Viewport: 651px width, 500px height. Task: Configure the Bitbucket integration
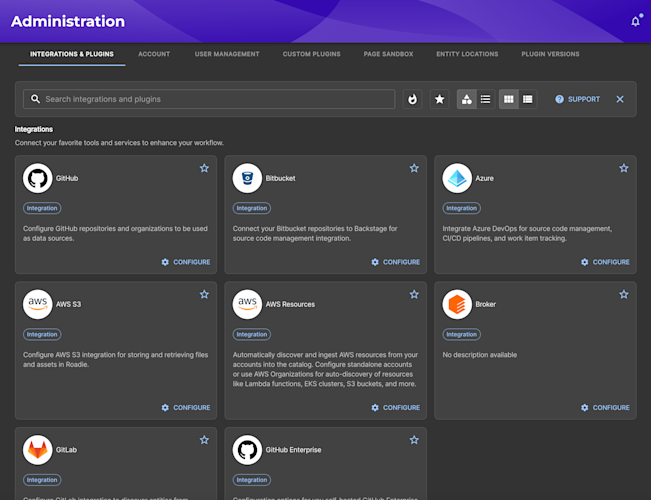point(395,262)
